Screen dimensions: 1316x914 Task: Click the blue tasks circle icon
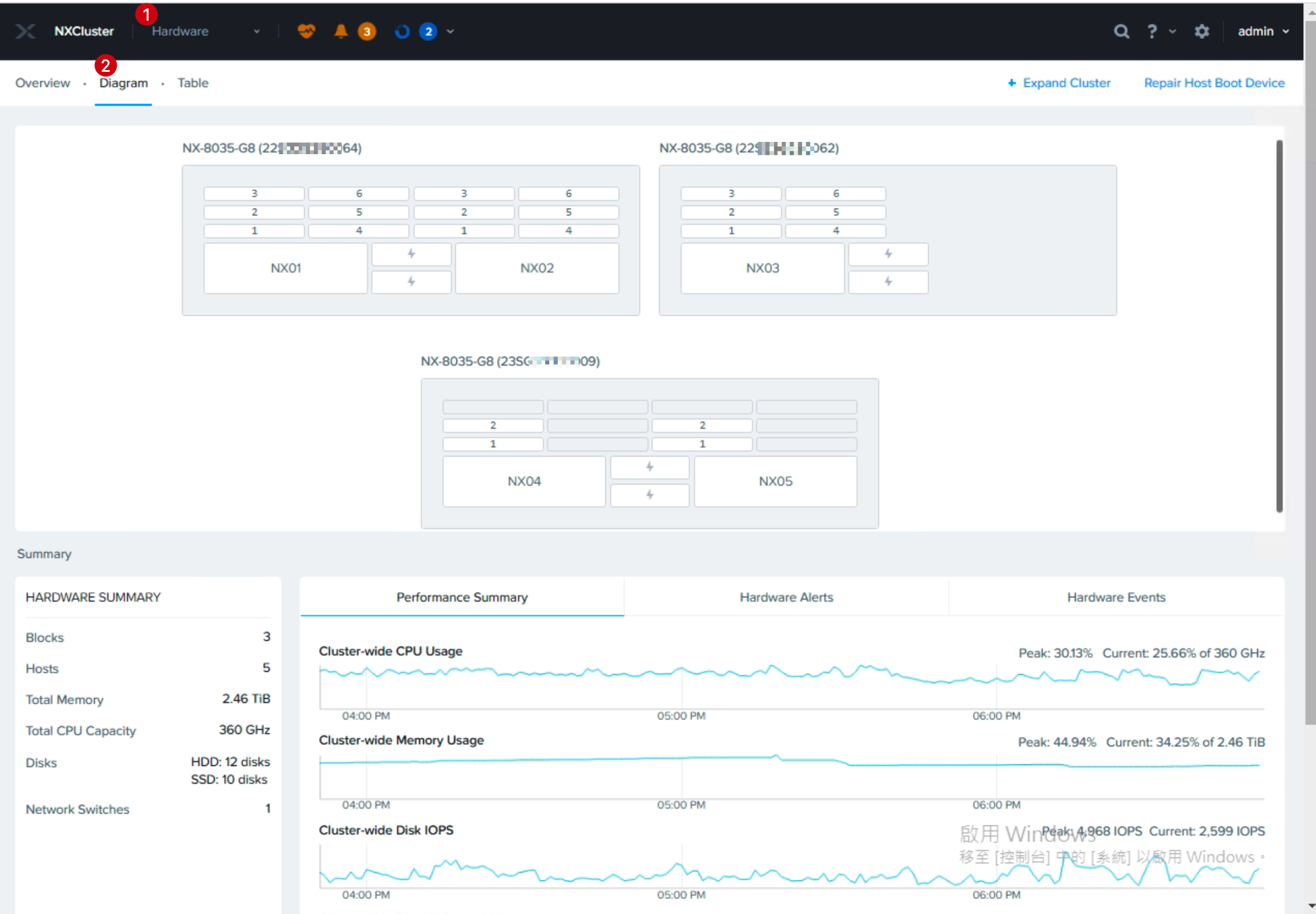coord(402,31)
